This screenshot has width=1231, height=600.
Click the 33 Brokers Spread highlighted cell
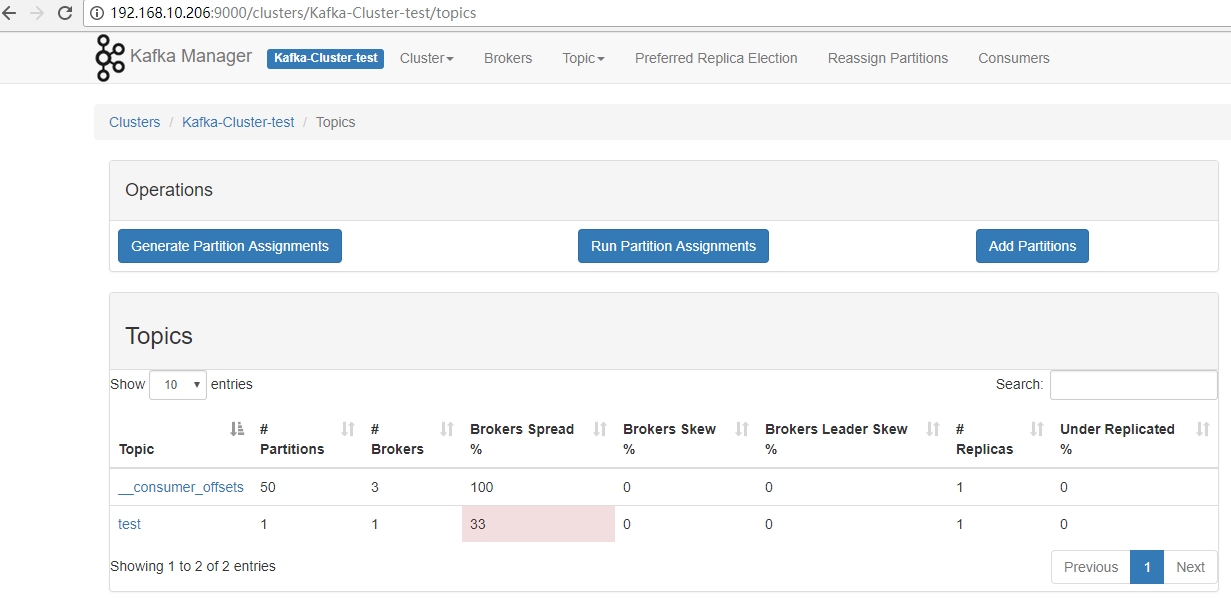[x=538, y=524]
